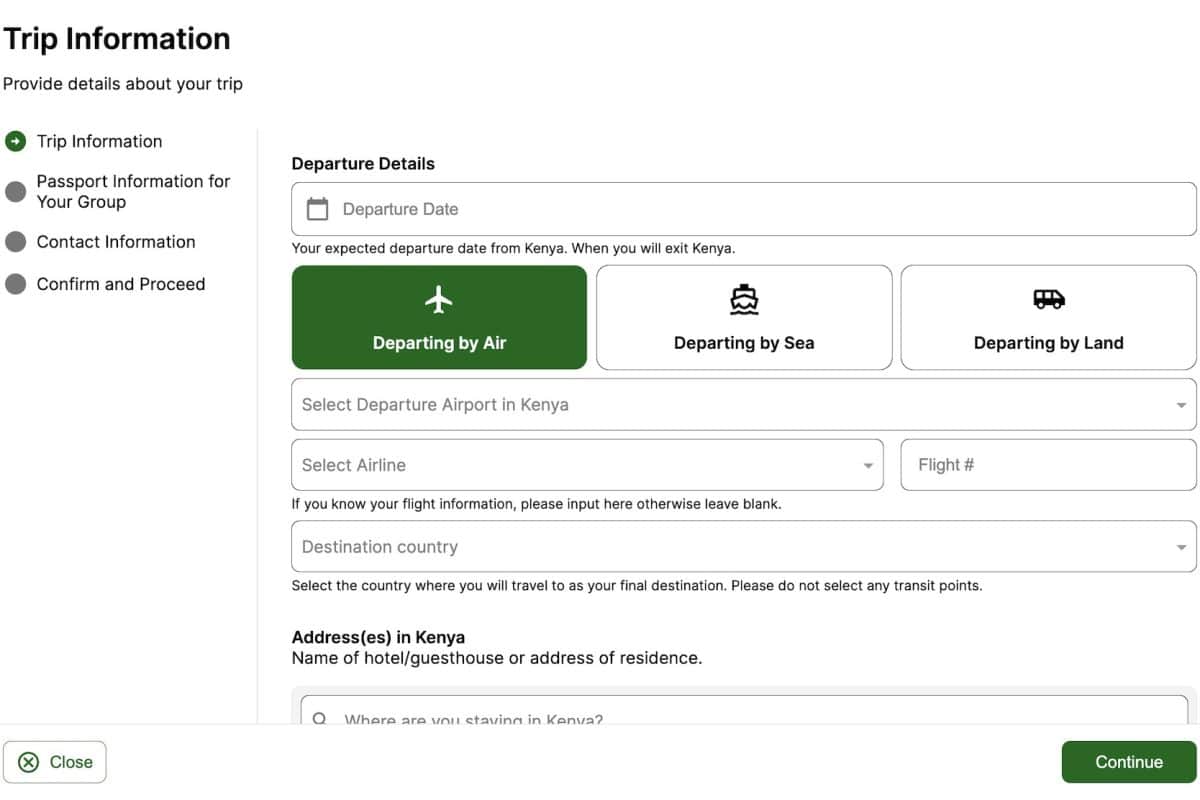Expand the Select Airline dropdown
The width and height of the screenshot is (1200, 800).
point(587,465)
